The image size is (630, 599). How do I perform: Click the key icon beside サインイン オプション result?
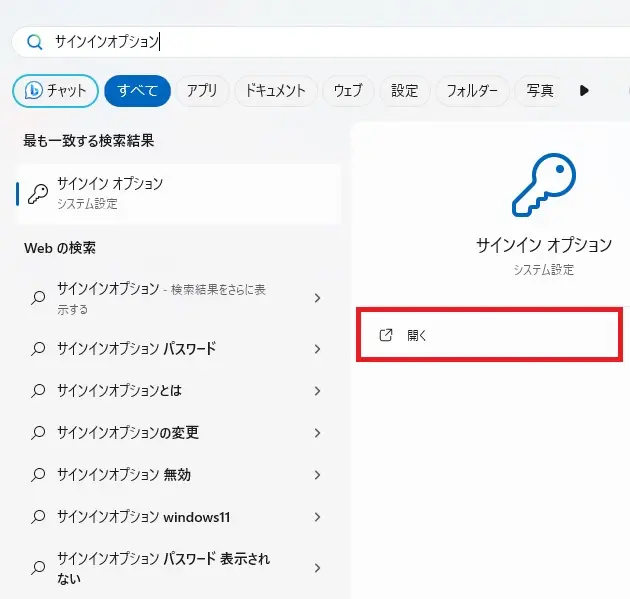tap(38, 193)
